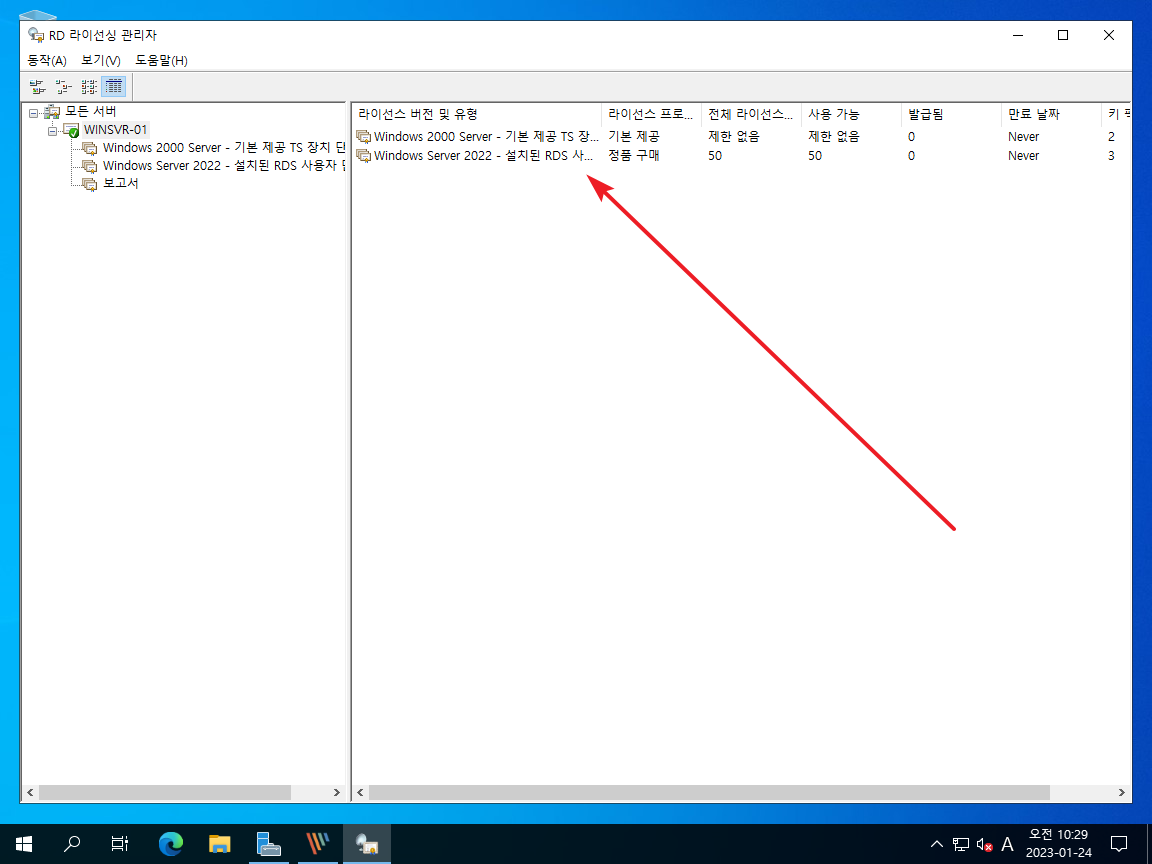Click the RD 라이선싱 관리자 title bar icon
Image resolution: width=1152 pixels, height=864 pixels.
click(35, 35)
